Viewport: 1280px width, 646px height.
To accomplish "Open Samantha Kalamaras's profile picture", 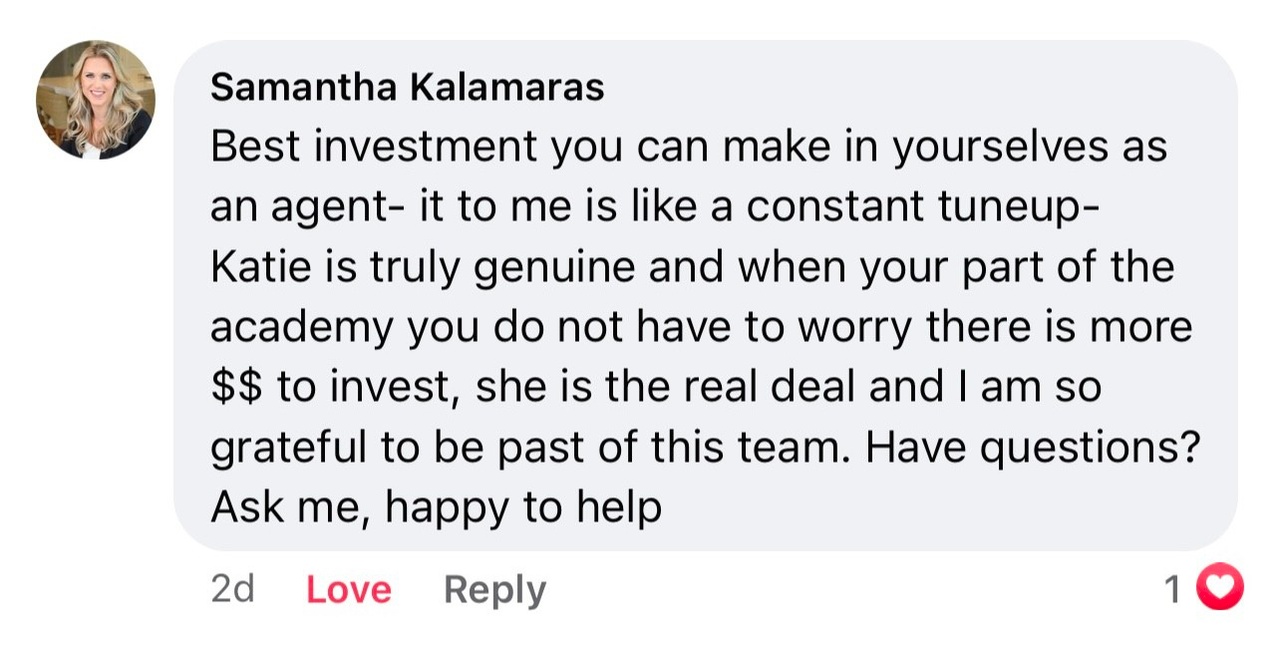I will (95, 100).
